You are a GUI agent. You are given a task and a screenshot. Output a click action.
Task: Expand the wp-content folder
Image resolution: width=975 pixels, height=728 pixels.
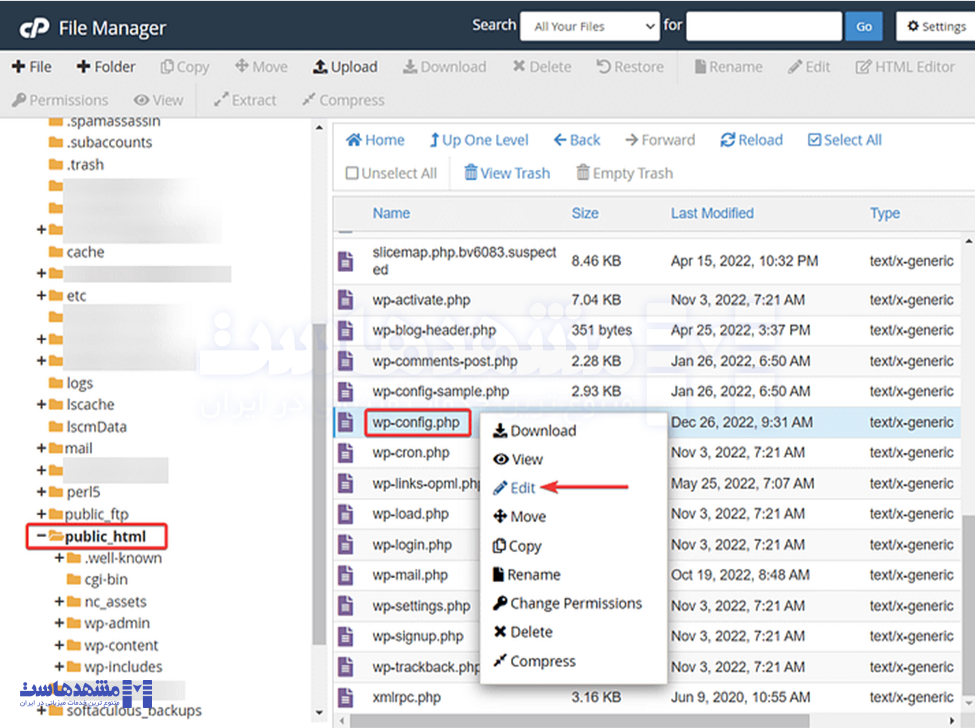pyautogui.click(x=60, y=645)
